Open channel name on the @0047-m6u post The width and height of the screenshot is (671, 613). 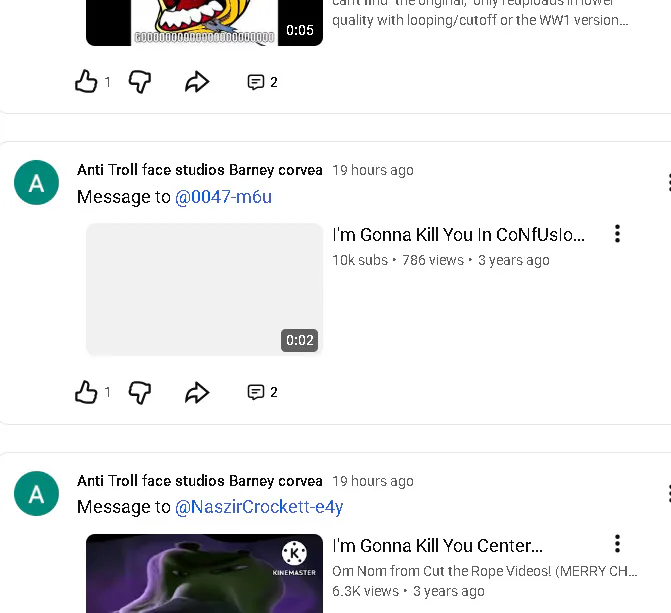coord(199,170)
